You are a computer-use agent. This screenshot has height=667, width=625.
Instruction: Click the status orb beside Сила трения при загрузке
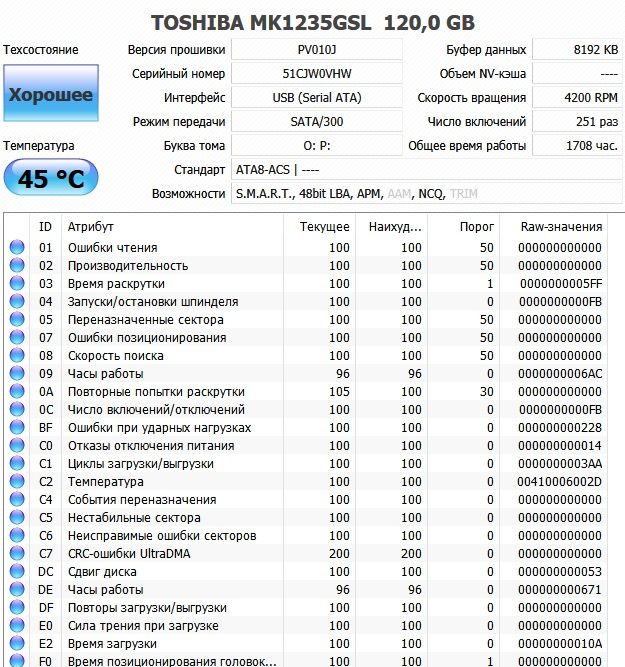coord(17,625)
